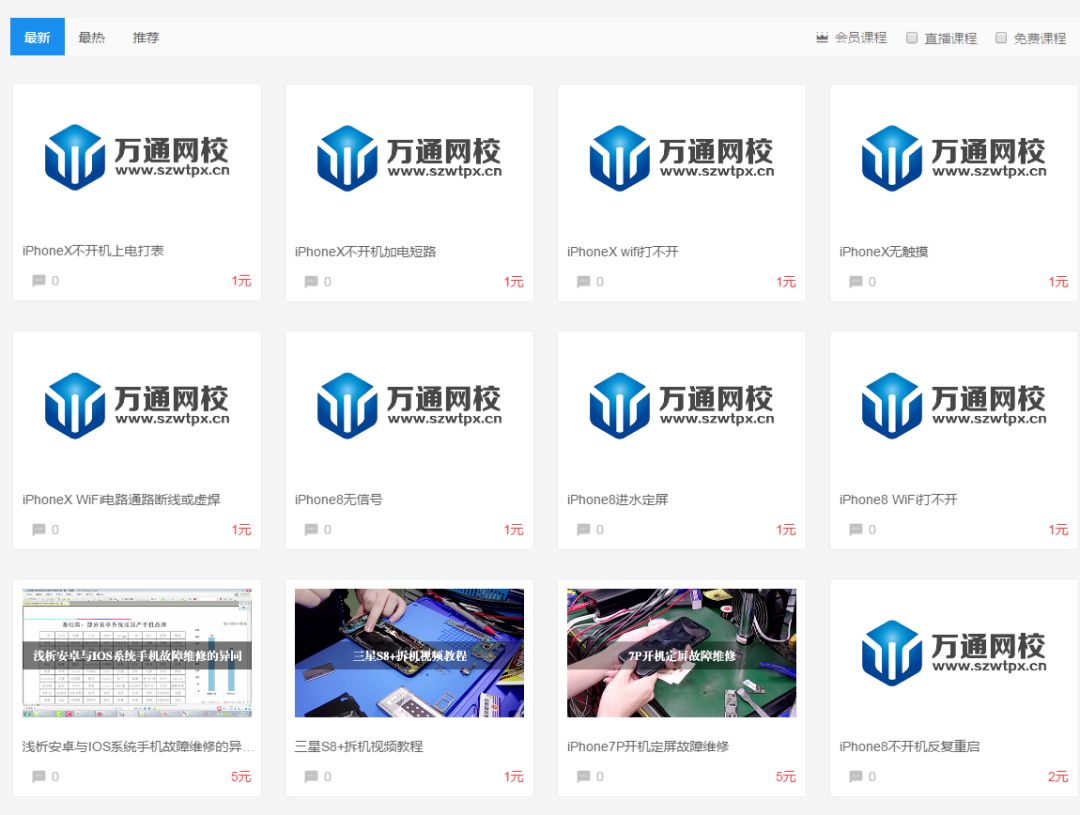Click comment icon under 三星S8+拆机视频教程
Viewport: 1080px width, 815px height.
click(311, 776)
